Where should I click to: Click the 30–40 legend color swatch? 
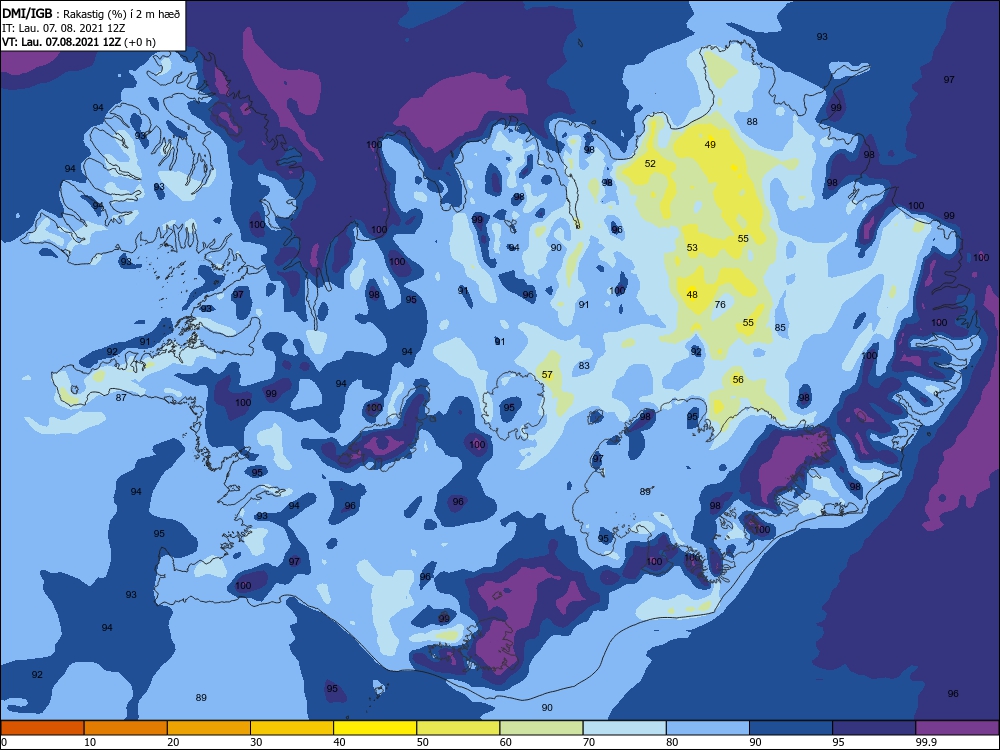(x=292, y=728)
